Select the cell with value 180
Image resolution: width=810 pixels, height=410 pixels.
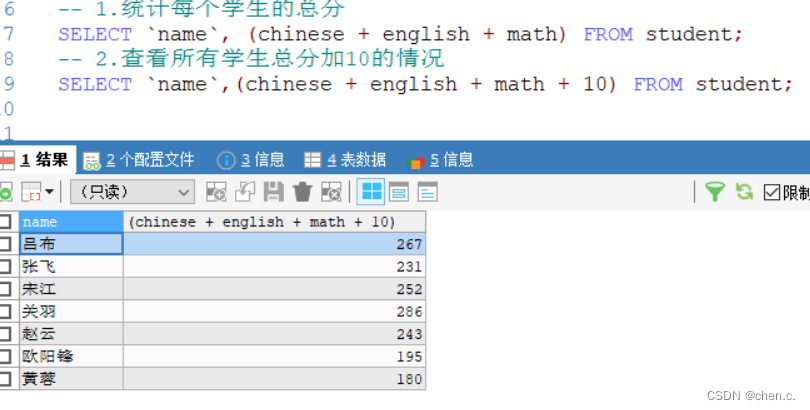(x=274, y=379)
